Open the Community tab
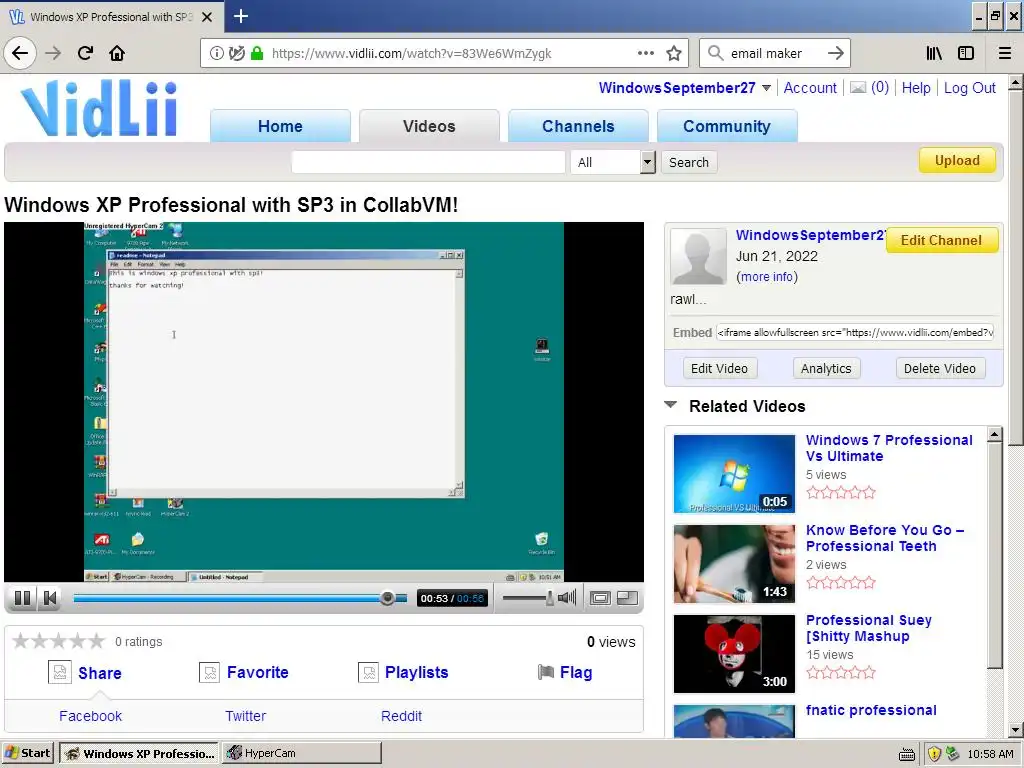The width and height of the screenshot is (1024, 768). [727, 126]
